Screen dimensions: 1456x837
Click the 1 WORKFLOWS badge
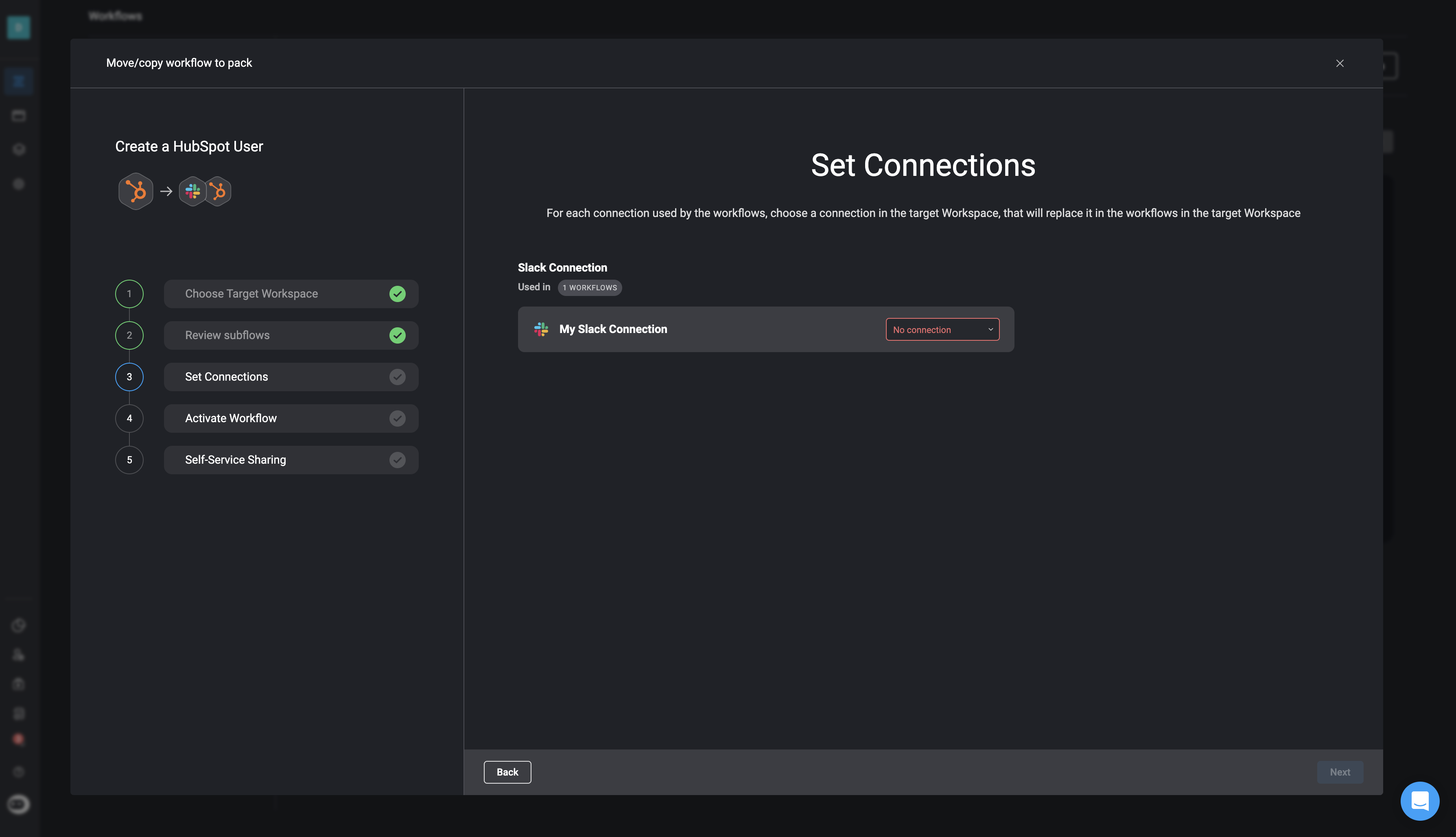(x=590, y=287)
